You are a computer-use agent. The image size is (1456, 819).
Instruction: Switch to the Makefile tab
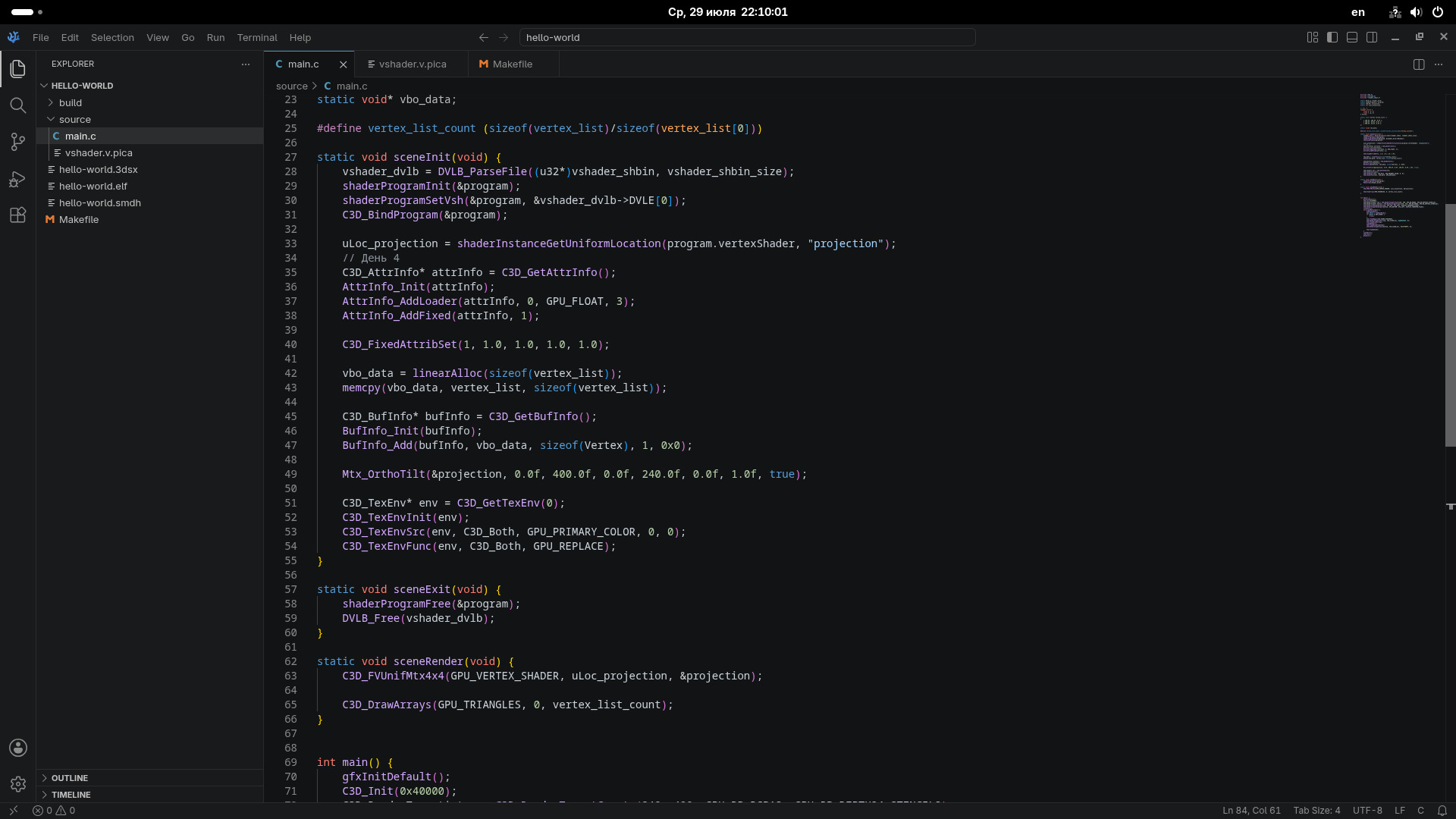[x=513, y=64]
